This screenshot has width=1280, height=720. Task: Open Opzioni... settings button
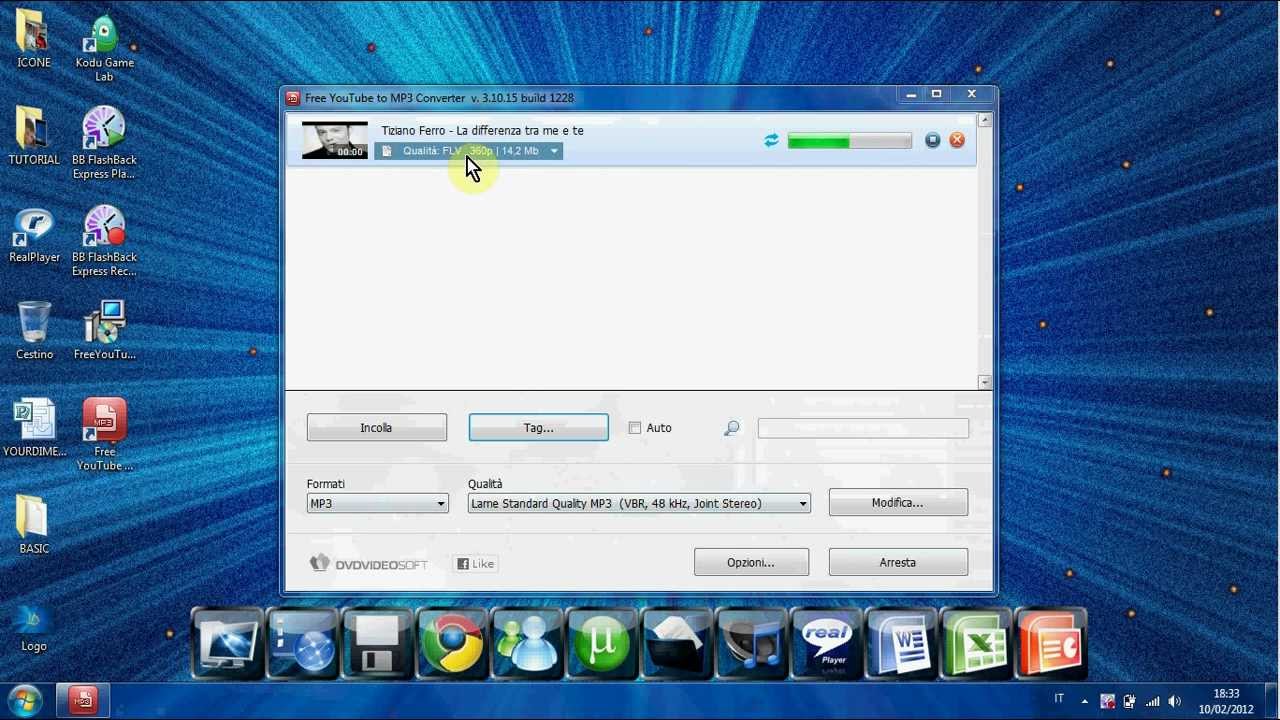tap(751, 562)
